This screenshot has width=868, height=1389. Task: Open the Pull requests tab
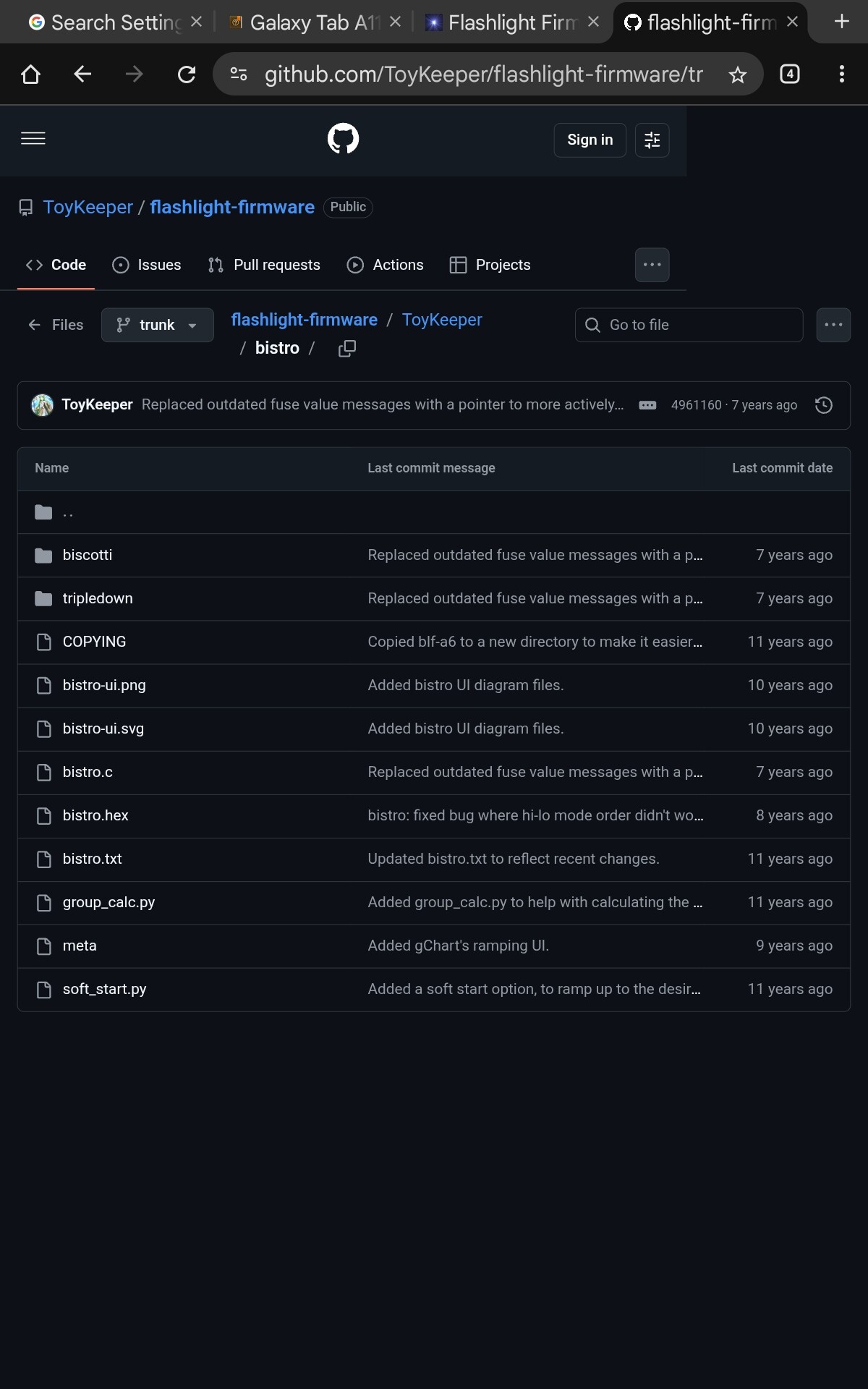click(x=264, y=265)
